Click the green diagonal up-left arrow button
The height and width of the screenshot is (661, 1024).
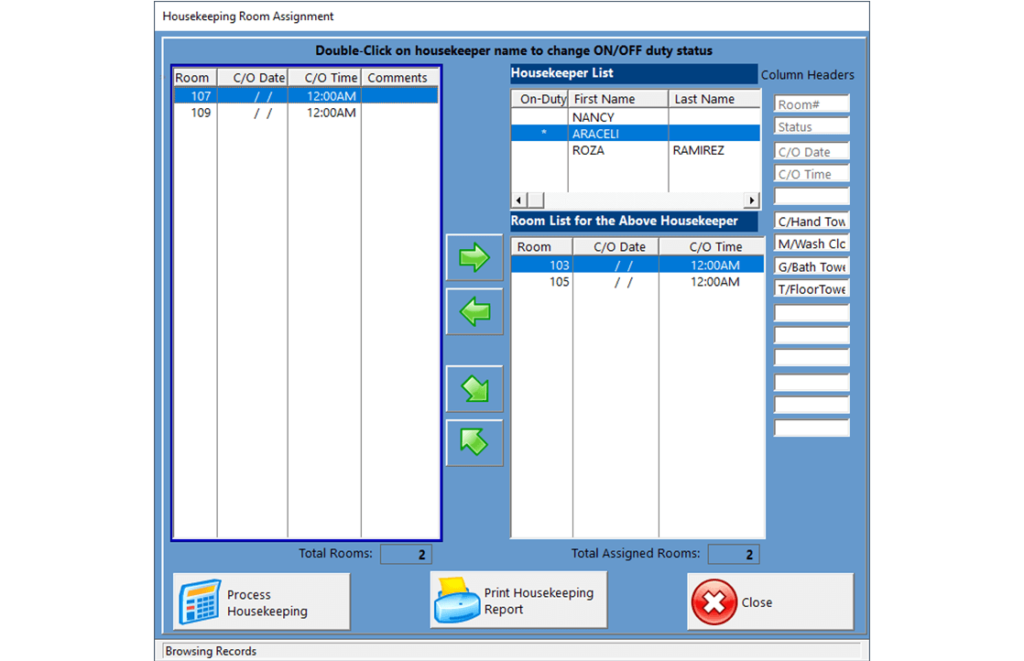click(474, 442)
